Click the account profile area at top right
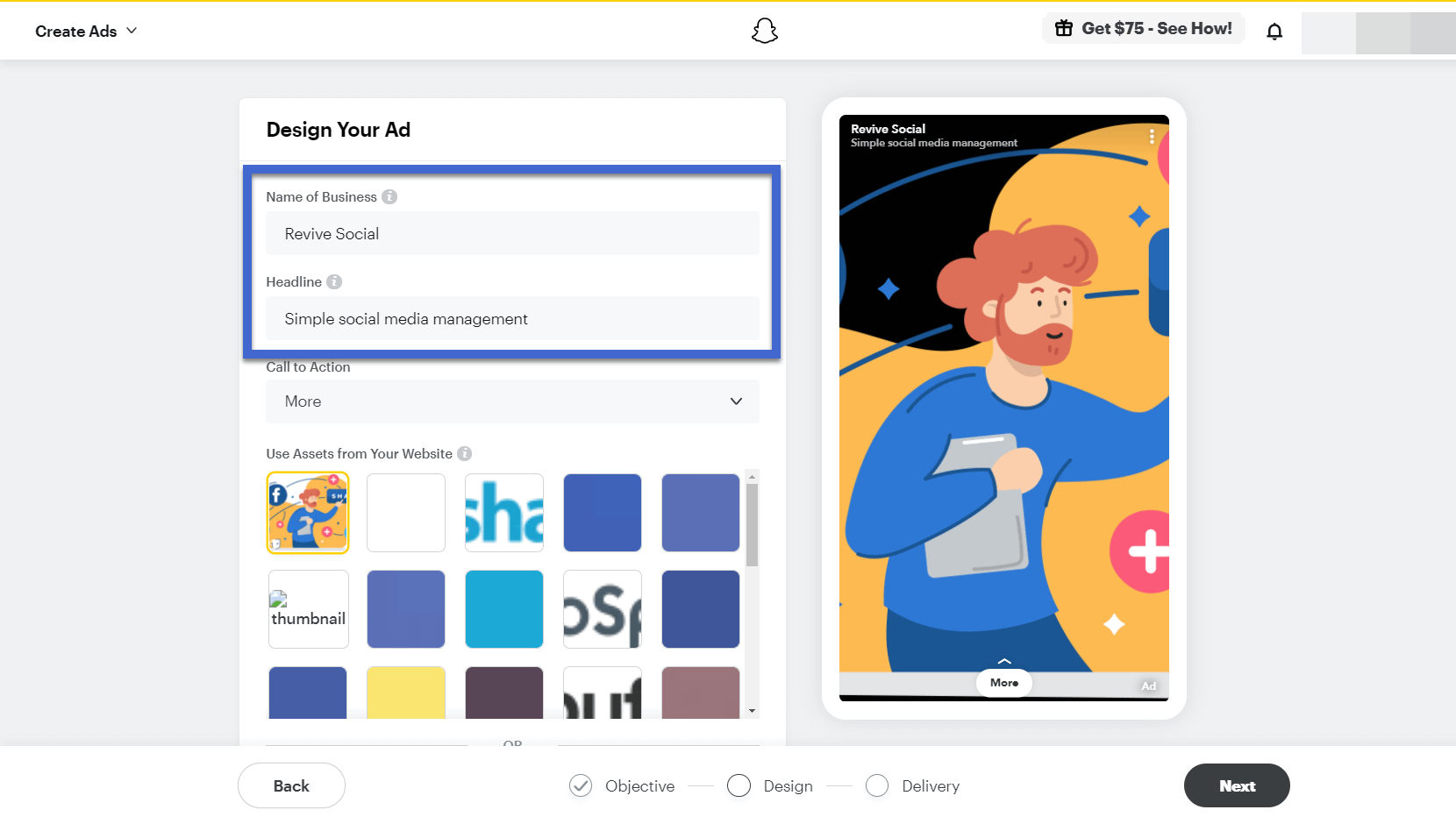The image size is (1456, 824). click(1379, 33)
